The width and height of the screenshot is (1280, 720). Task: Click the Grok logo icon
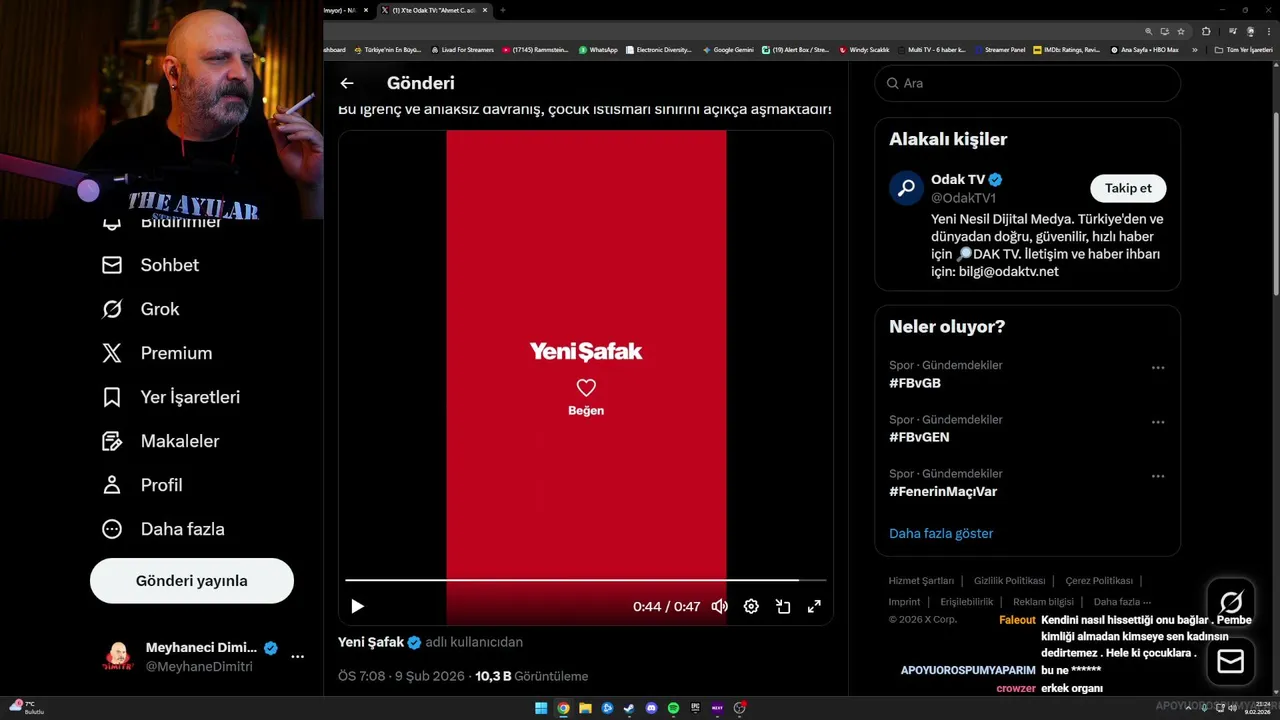(x=112, y=309)
